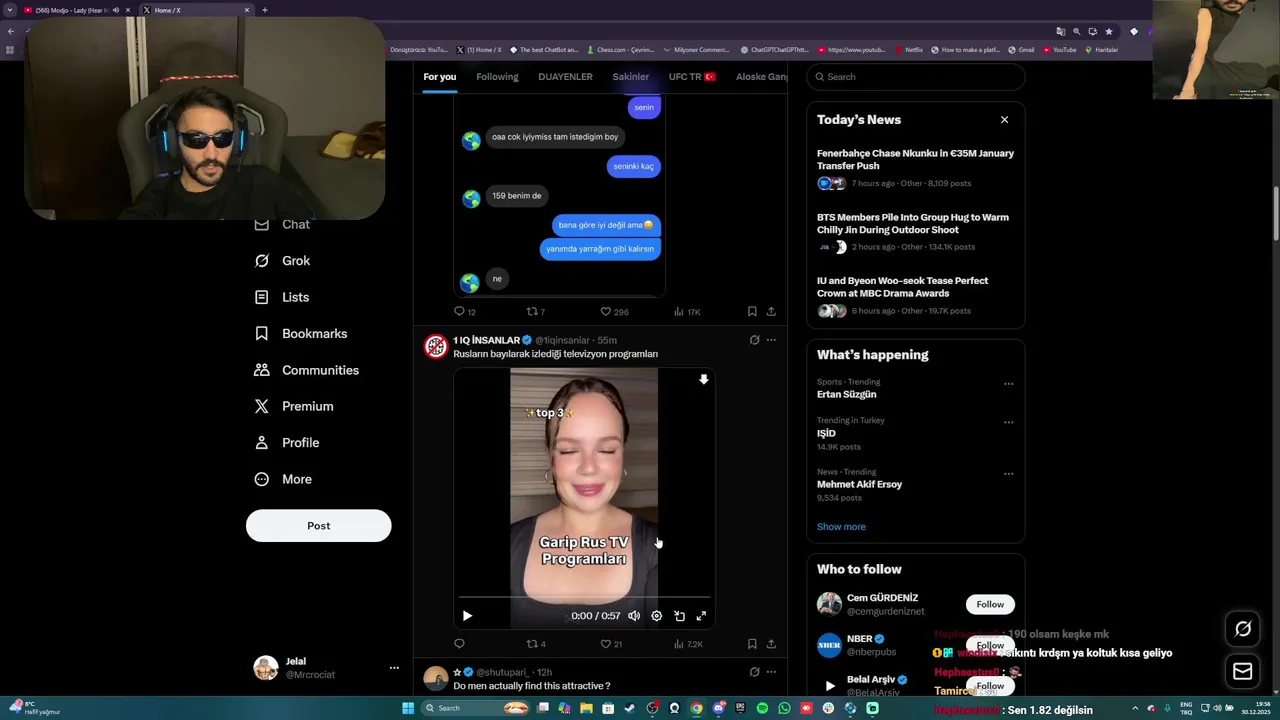This screenshot has width=1280, height=720.
Task: Open the Messages floating button
Action: pos(1243,672)
